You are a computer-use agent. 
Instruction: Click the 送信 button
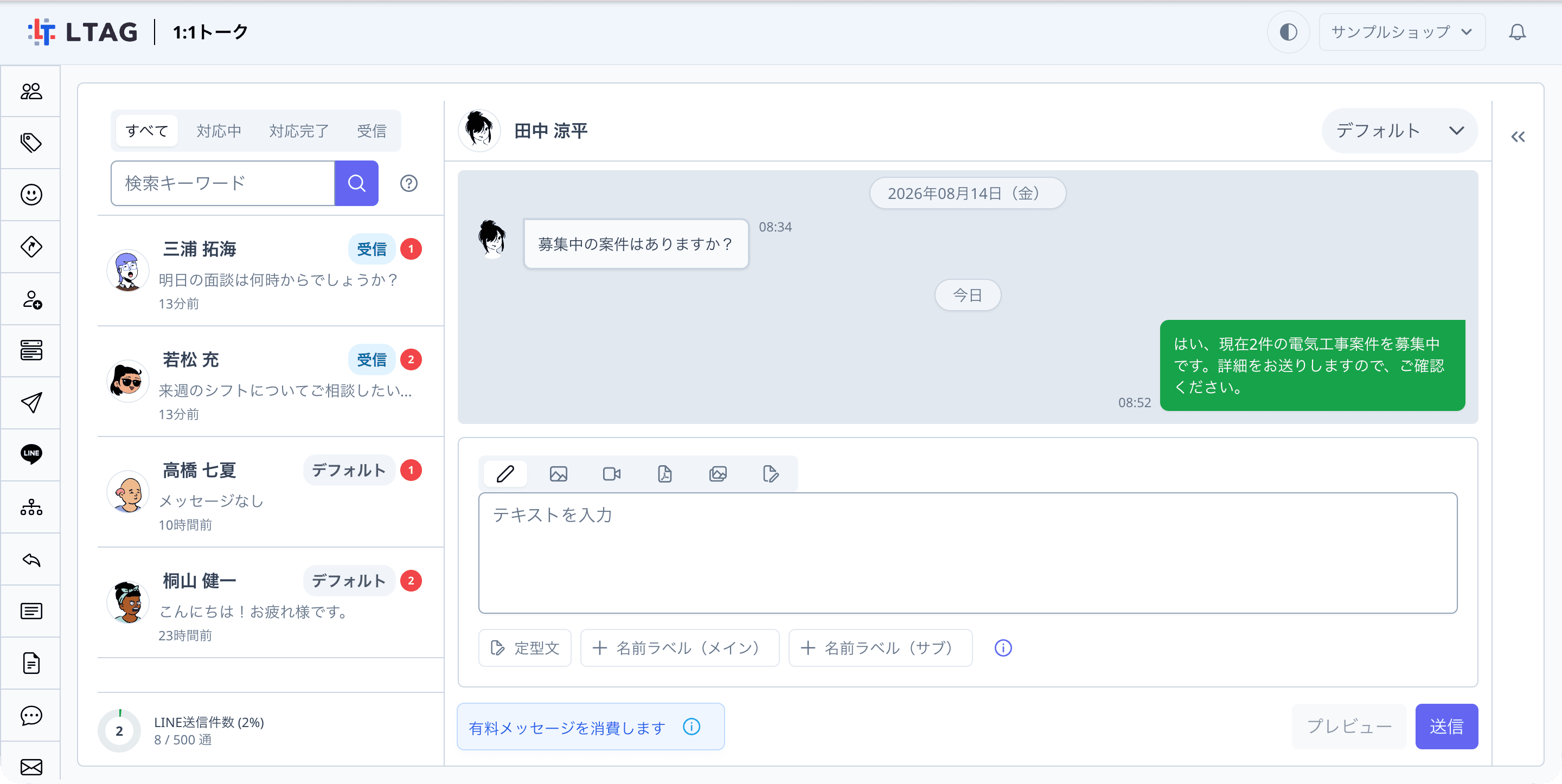click(1446, 726)
